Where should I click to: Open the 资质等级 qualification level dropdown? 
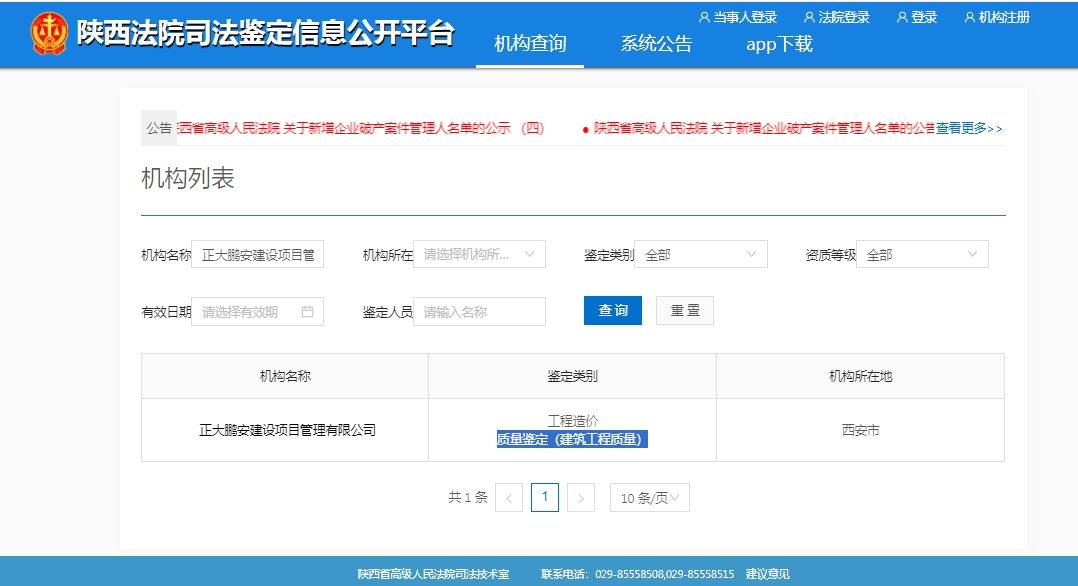tap(921, 255)
